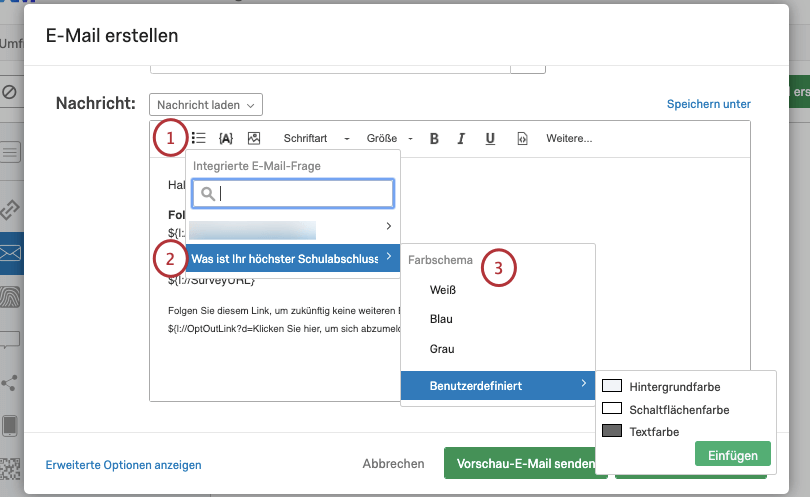Click the bulleted list icon in toolbar
The height and width of the screenshot is (497, 810).
tap(198, 138)
